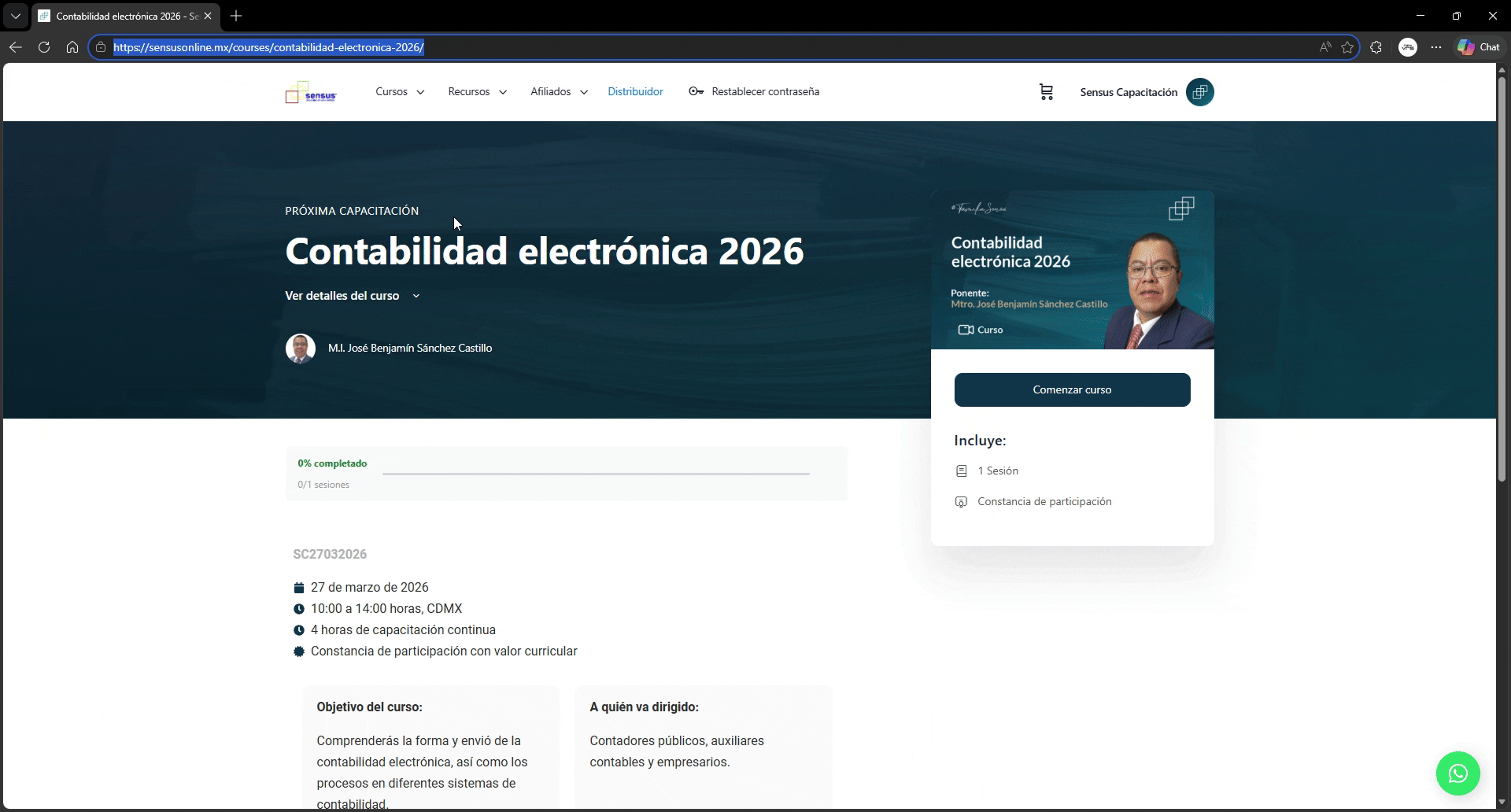The image size is (1511, 812).
Task: Click the browser refresh icon
Action: (x=44, y=47)
